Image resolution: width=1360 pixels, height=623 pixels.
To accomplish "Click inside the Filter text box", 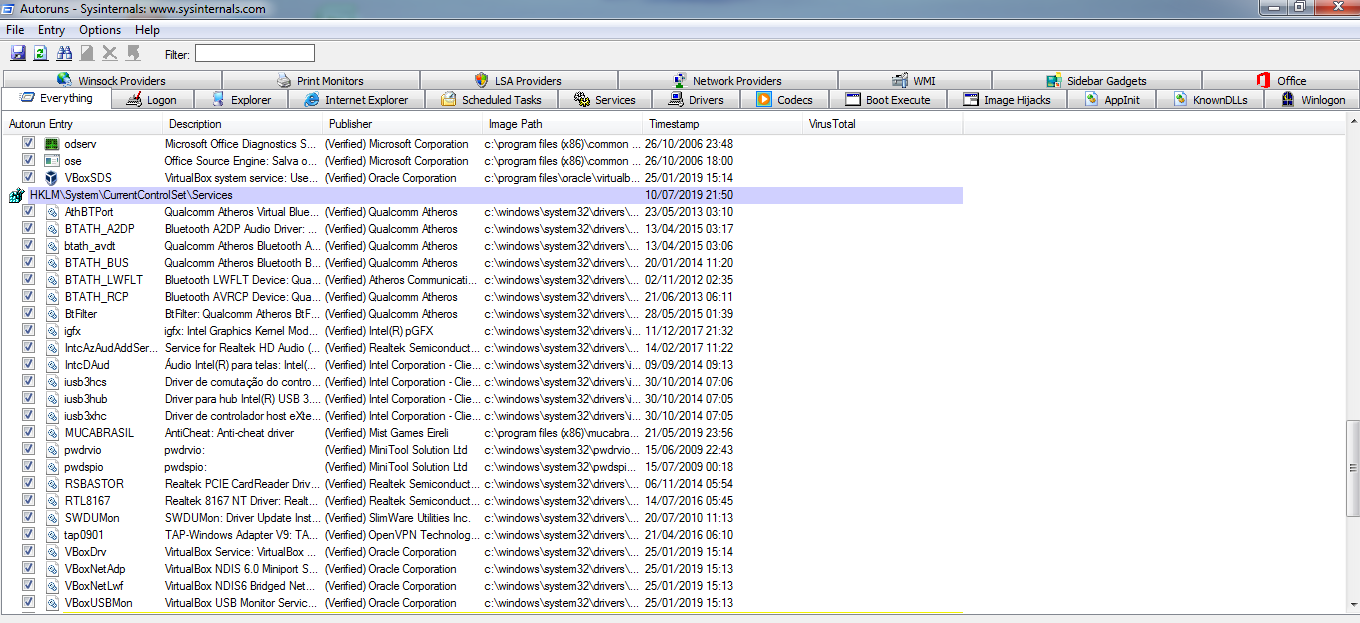I will click(x=254, y=53).
